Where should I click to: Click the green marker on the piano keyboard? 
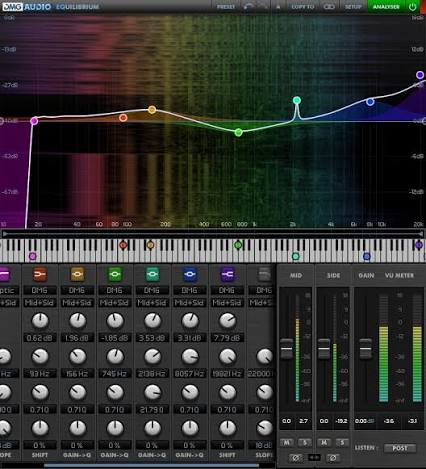click(238, 245)
